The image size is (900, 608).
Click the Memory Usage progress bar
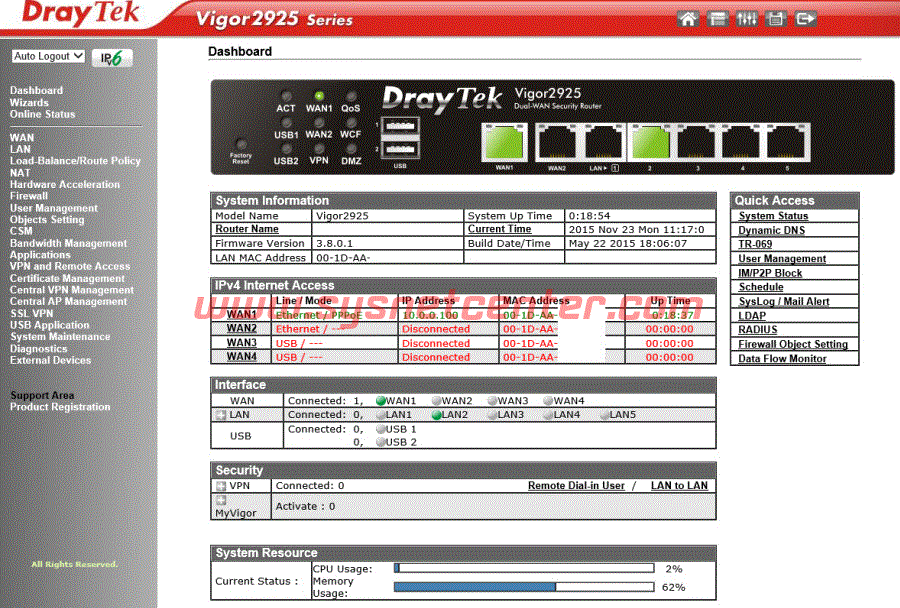(x=524, y=587)
